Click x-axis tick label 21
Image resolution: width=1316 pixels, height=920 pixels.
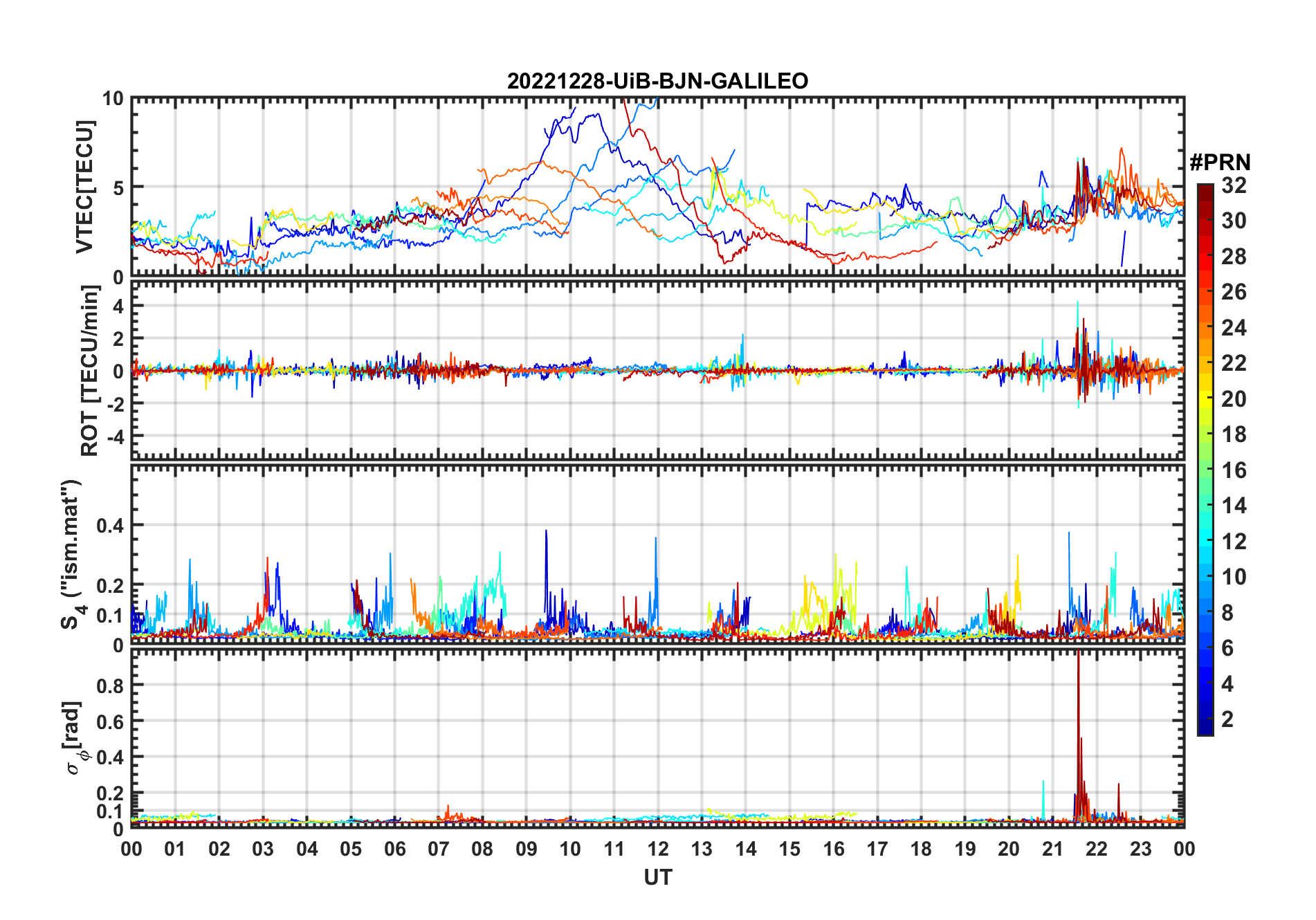[1052, 849]
